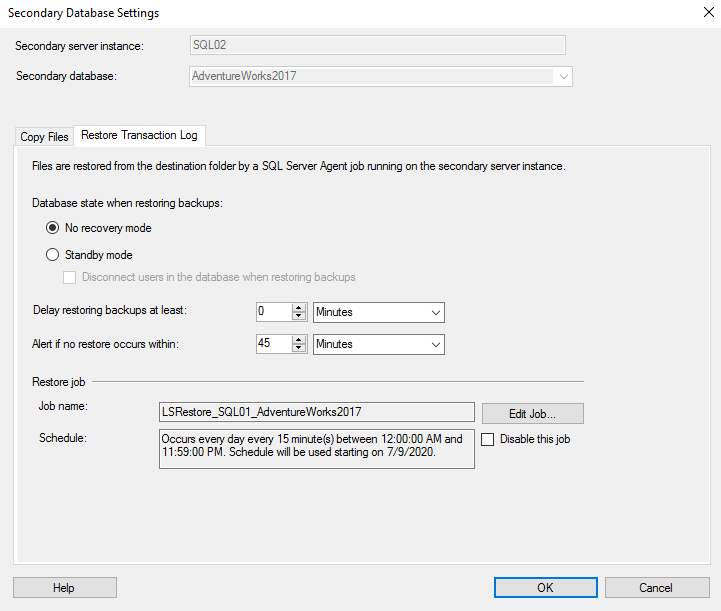The image size is (721, 611).
Task: Click the alert restore minutes number field
Action: click(x=274, y=344)
